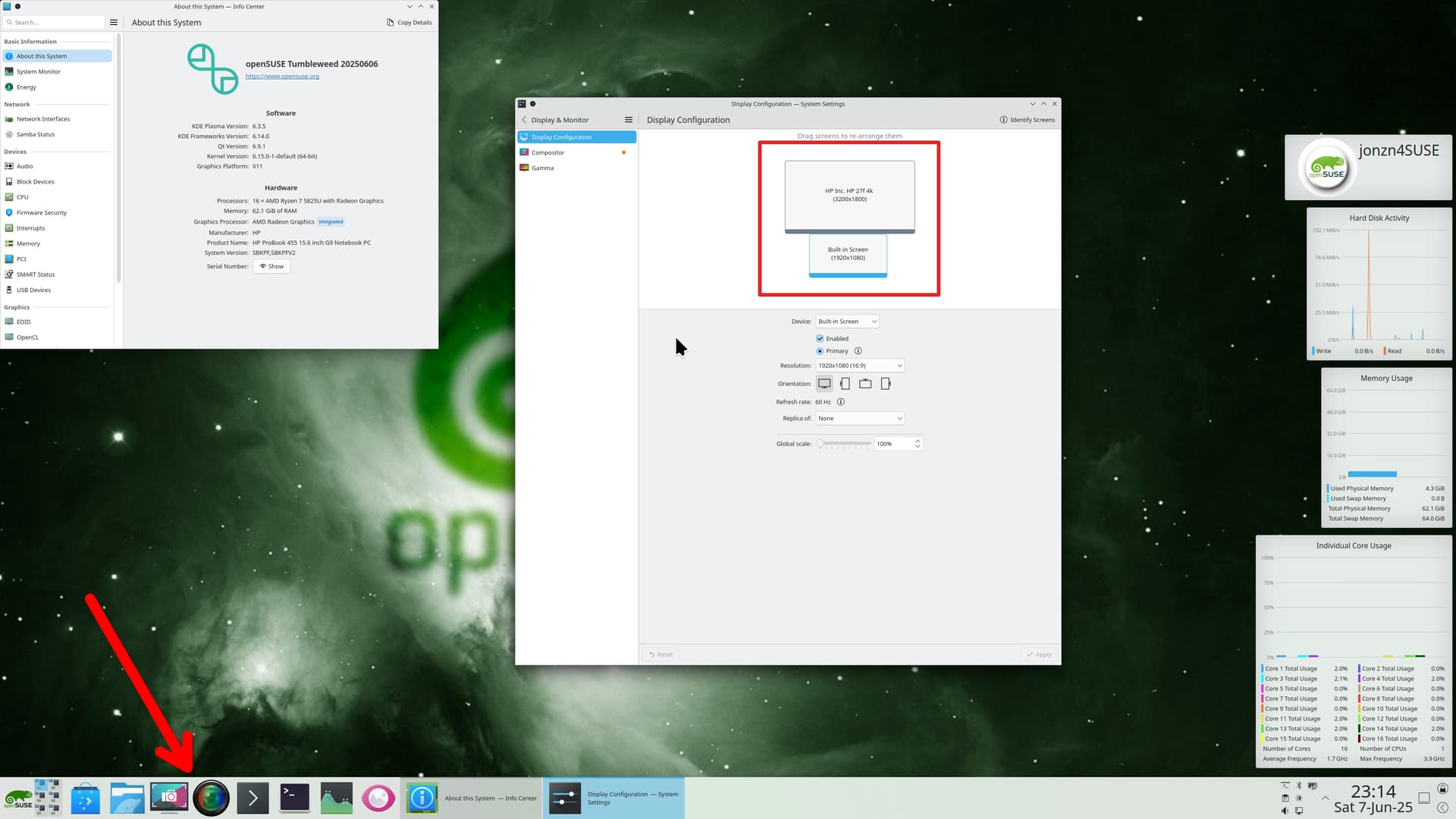Set orientation to 90° clockwise
The image size is (1456, 819).
886,384
